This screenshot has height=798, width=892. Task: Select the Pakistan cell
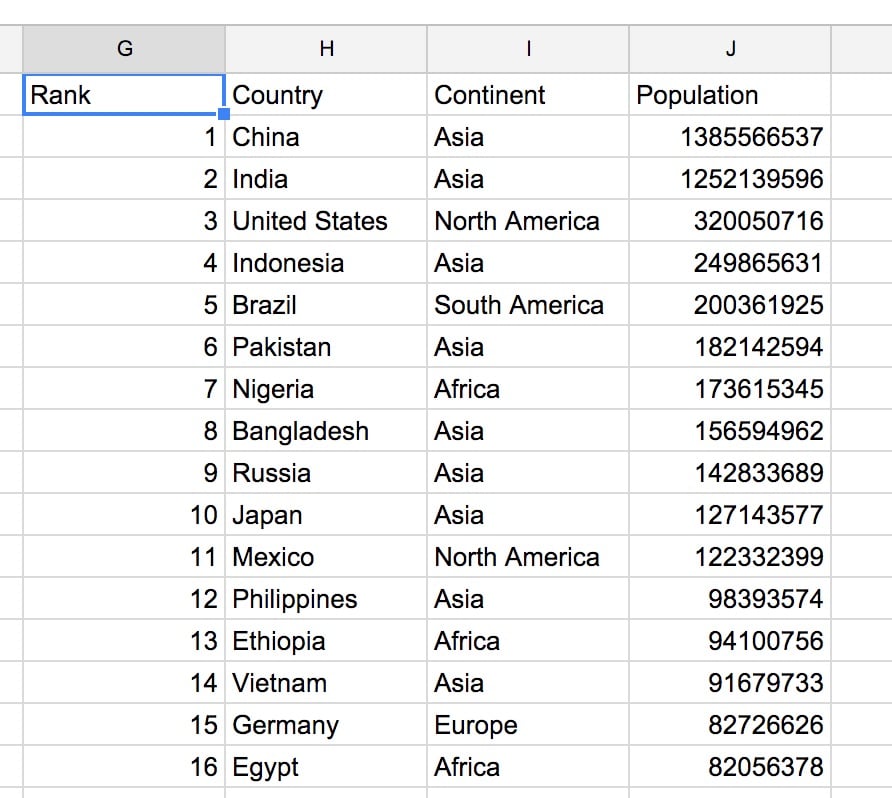point(326,347)
